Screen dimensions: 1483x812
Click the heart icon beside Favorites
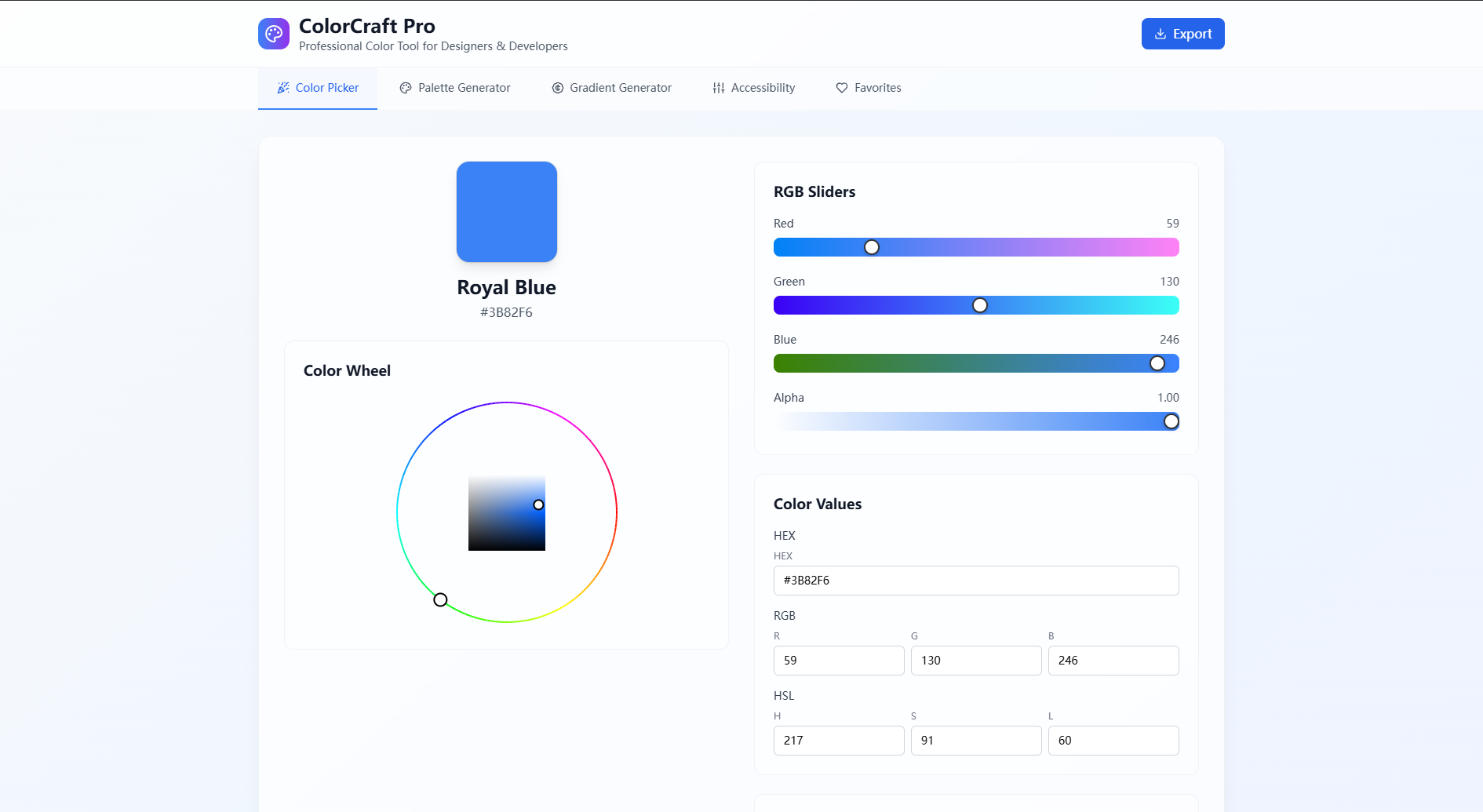point(841,87)
